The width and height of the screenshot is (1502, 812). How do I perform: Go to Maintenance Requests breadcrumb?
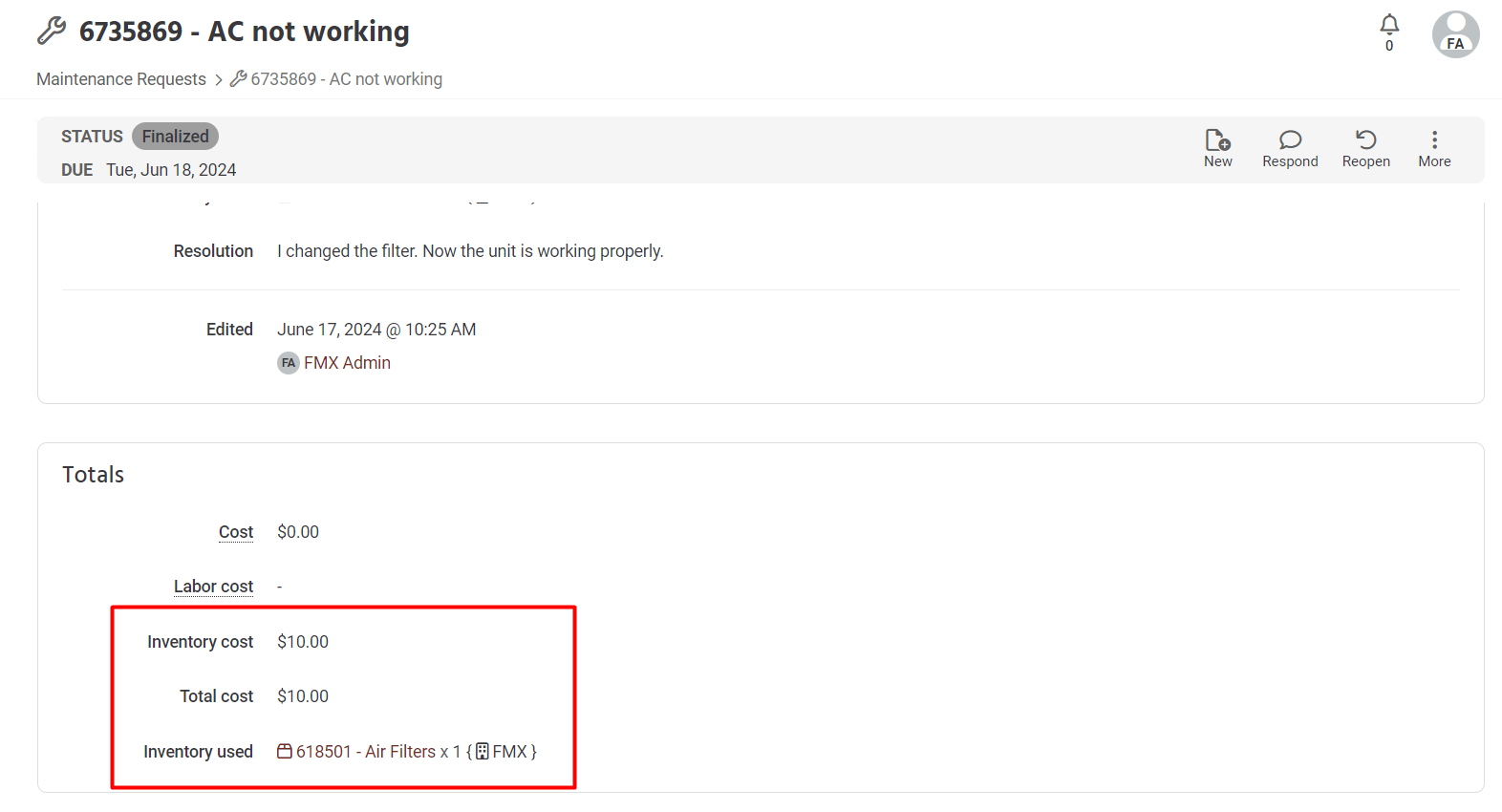tap(121, 79)
